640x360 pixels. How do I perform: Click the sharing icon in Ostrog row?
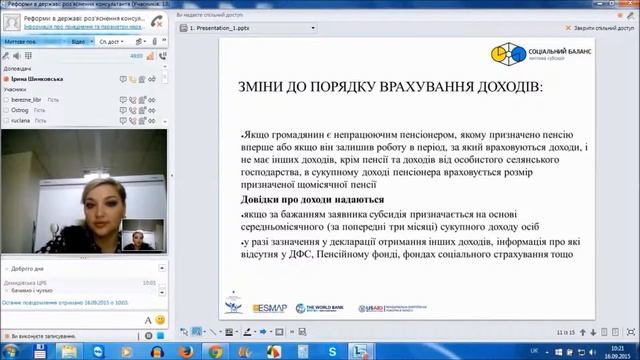tap(152, 110)
